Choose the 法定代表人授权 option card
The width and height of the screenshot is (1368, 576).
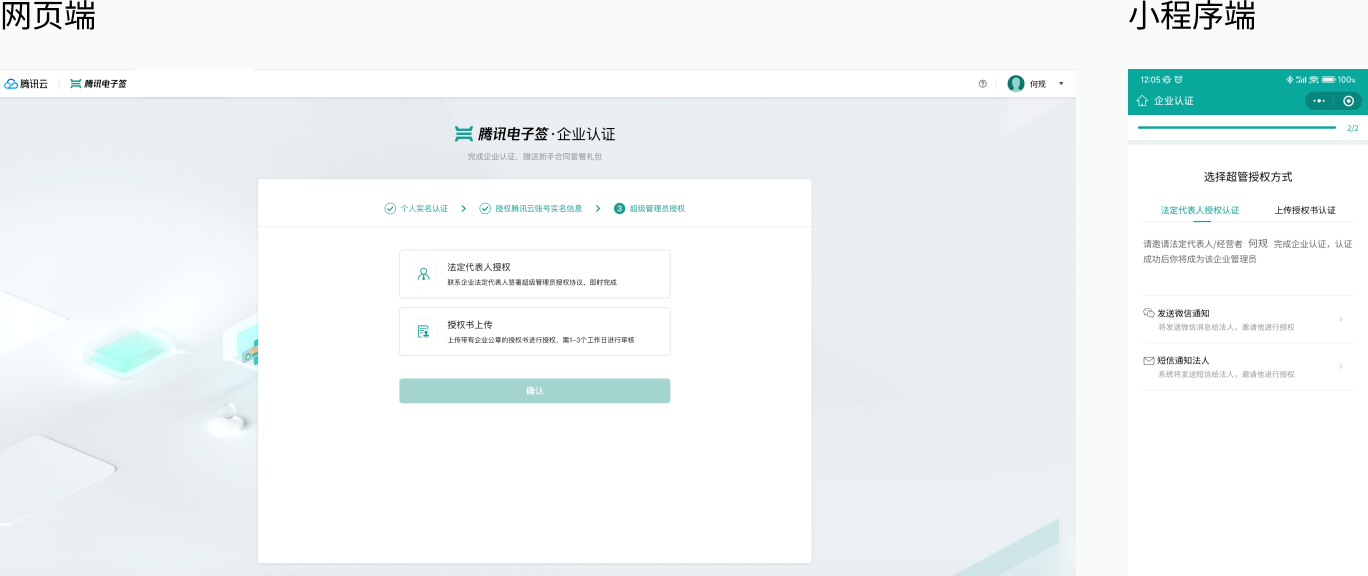(x=534, y=274)
